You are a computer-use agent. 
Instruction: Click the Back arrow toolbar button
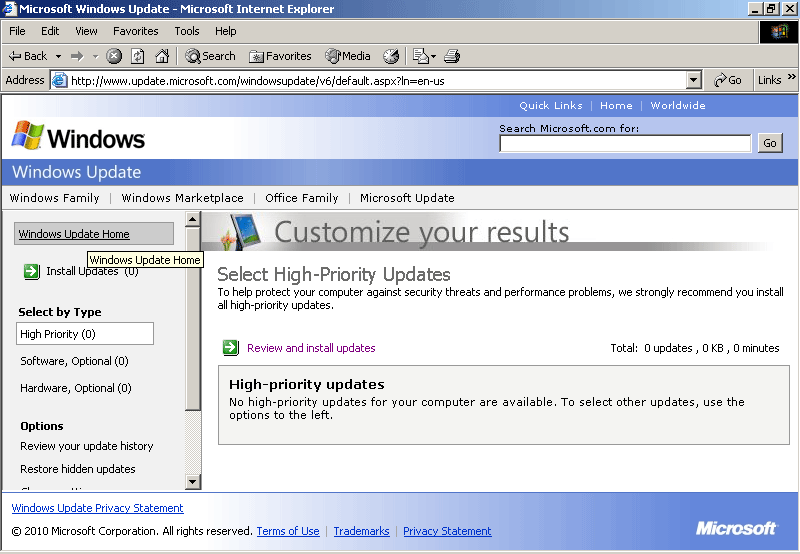(x=28, y=56)
